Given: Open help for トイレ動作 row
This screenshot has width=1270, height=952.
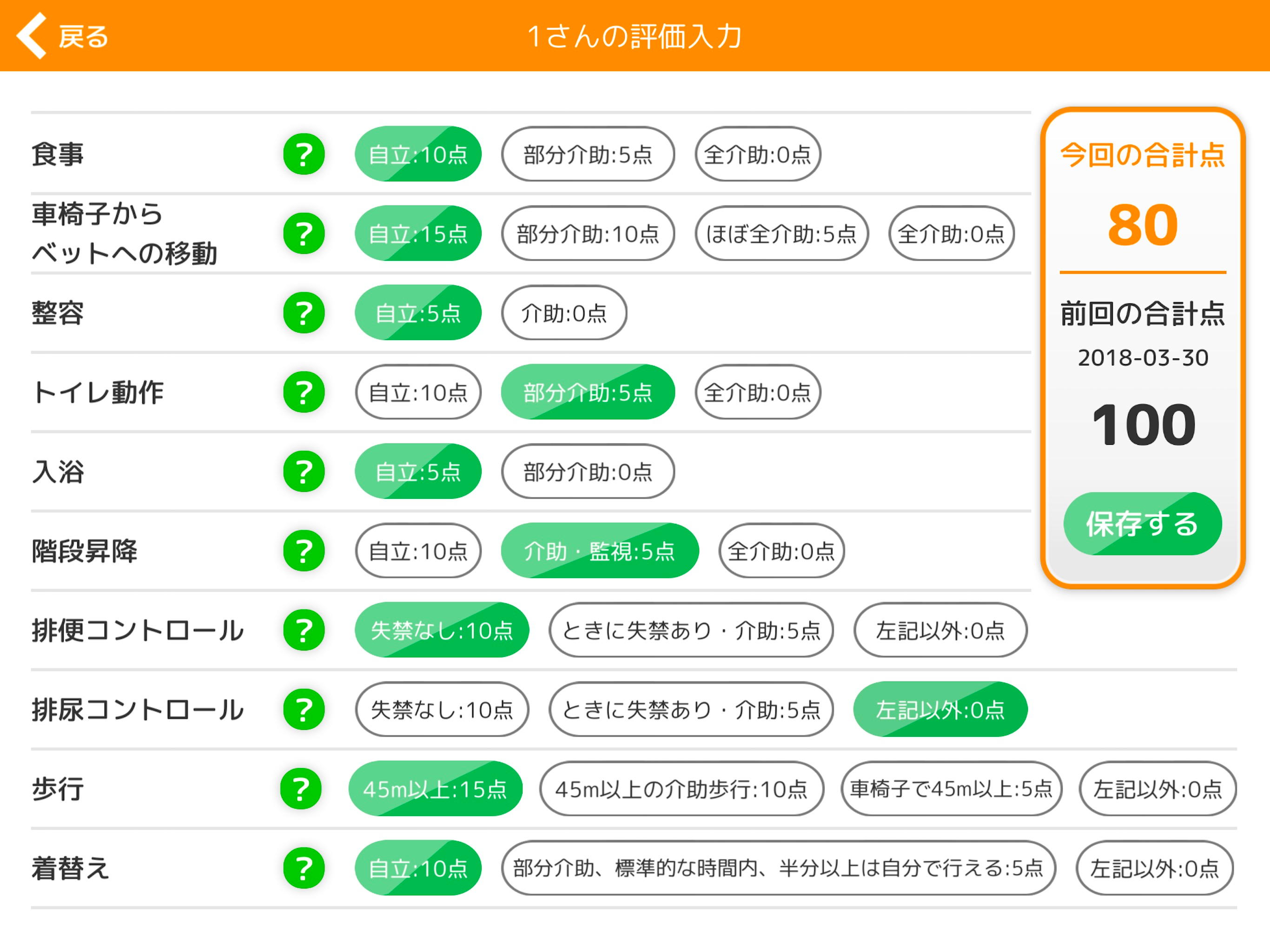Looking at the screenshot, I should tap(304, 391).
